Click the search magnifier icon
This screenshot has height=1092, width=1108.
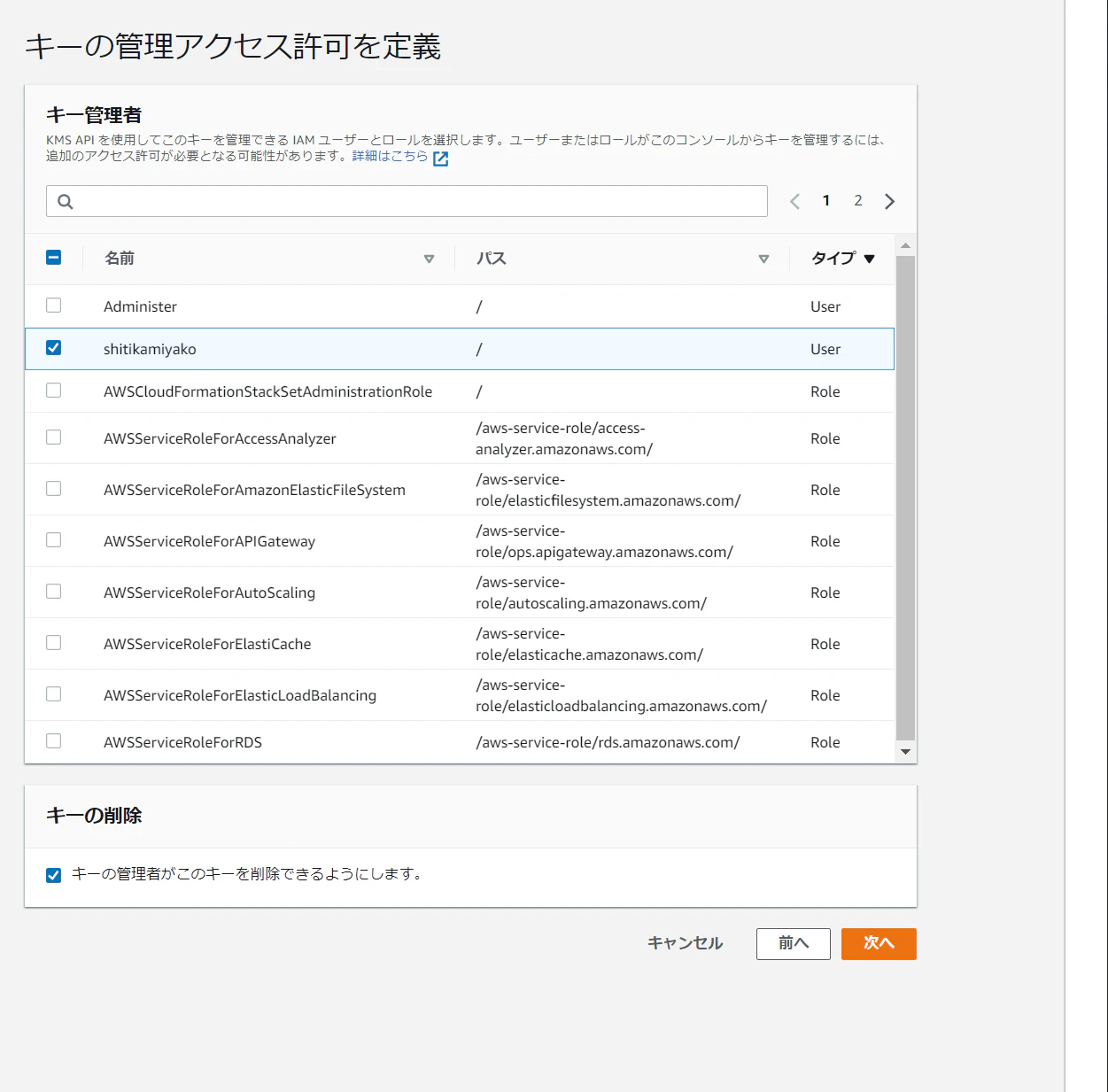pyautogui.click(x=65, y=201)
